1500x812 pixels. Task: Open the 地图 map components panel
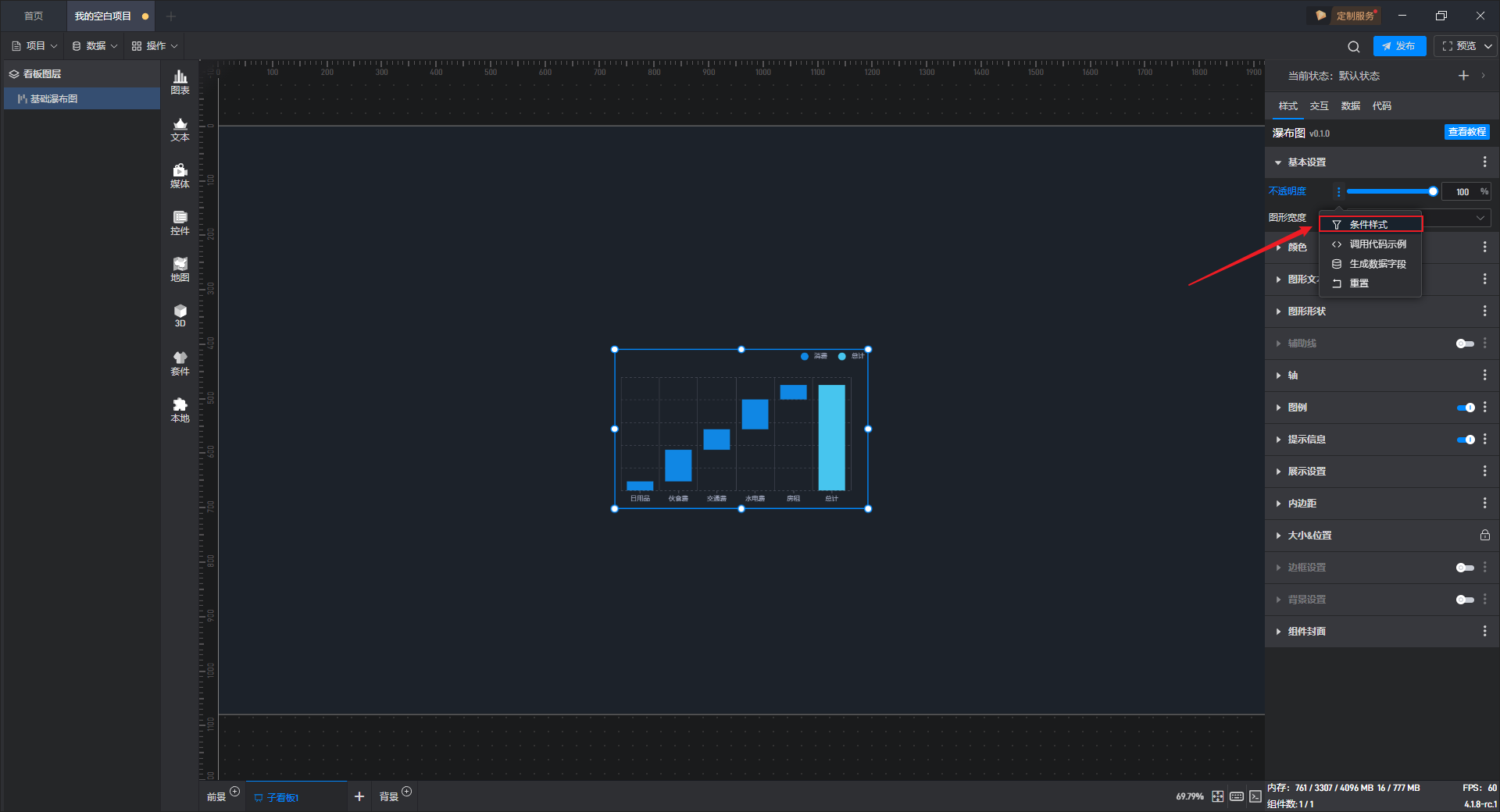(x=180, y=269)
